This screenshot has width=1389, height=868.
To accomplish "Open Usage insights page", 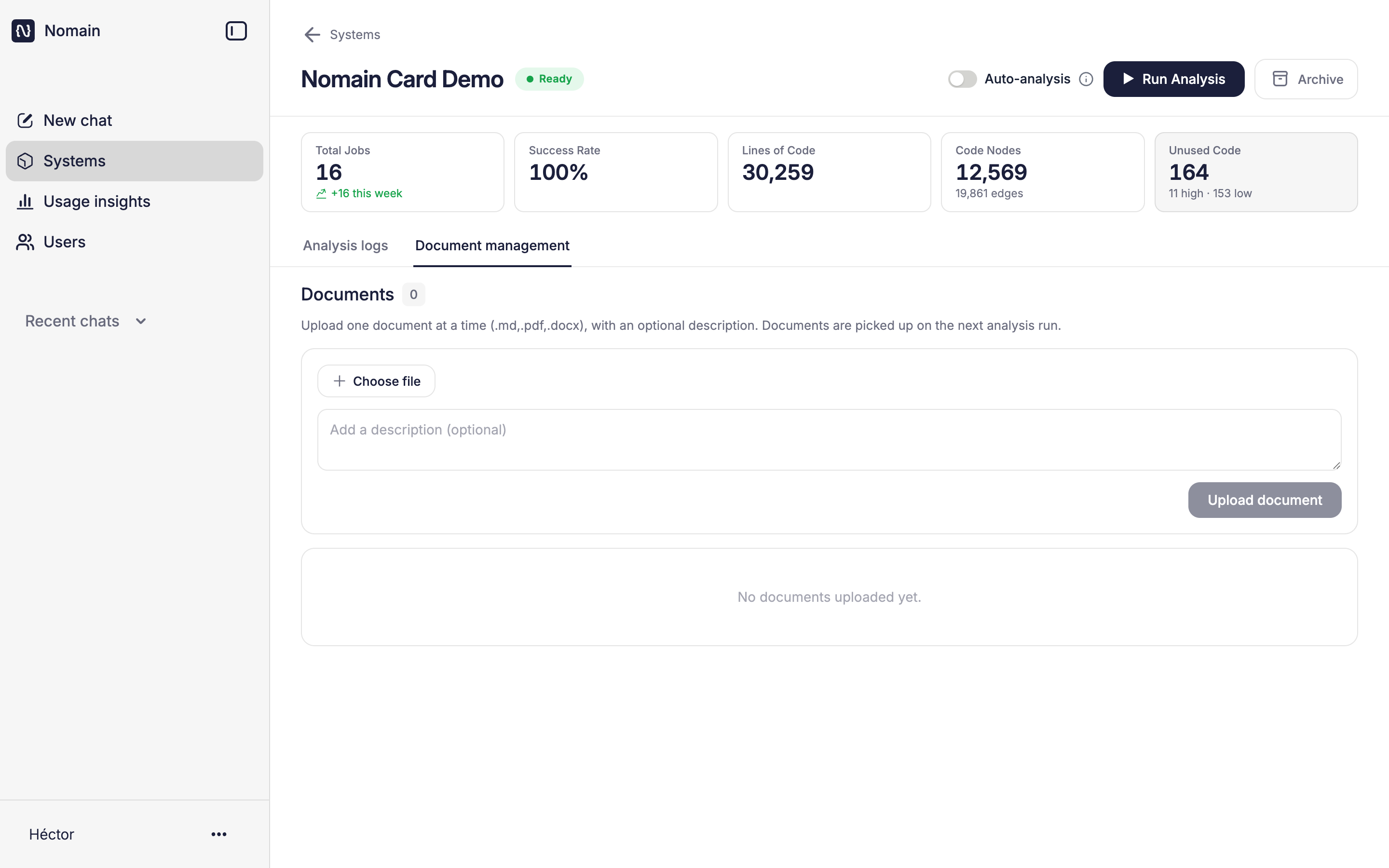I will [x=134, y=202].
